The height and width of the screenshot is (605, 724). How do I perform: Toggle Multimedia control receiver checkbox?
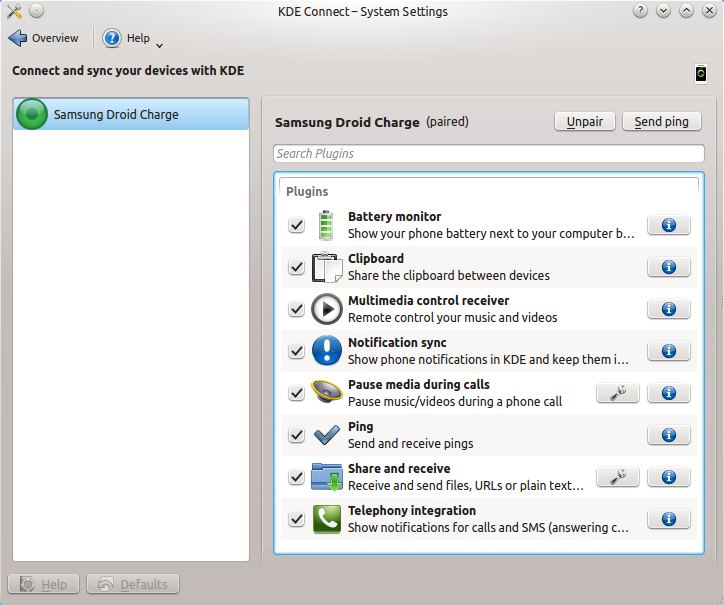click(296, 309)
